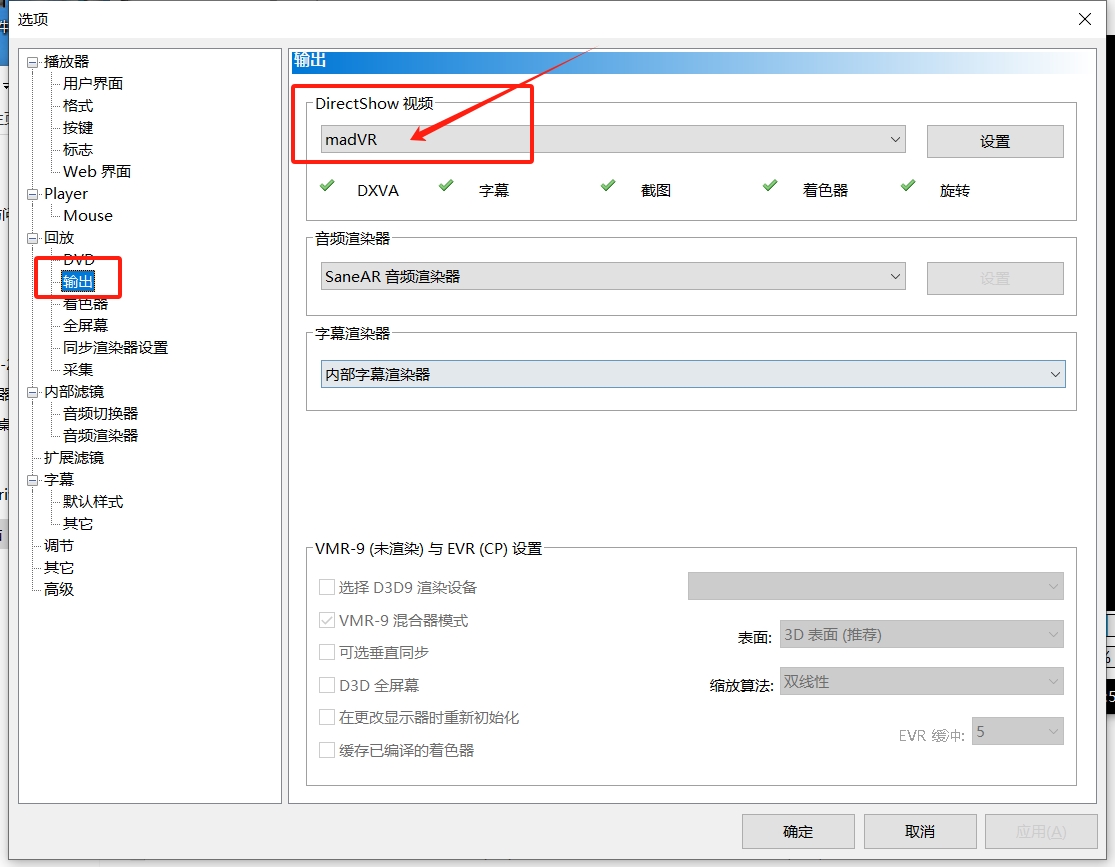The width and height of the screenshot is (1115, 867).
Task: Select Web 界面 in the tree
Action: click(x=97, y=172)
